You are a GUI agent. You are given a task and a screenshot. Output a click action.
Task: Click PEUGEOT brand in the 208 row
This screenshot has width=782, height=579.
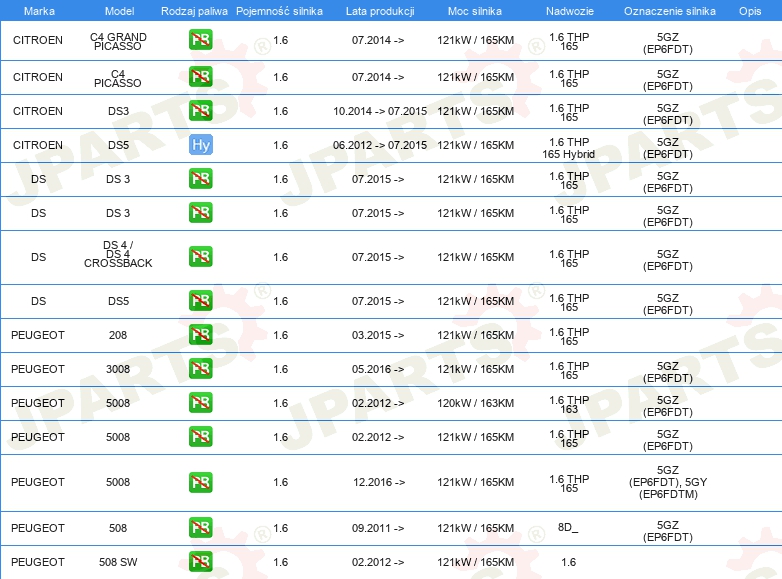pyautogui.click(x=38, y=335)
